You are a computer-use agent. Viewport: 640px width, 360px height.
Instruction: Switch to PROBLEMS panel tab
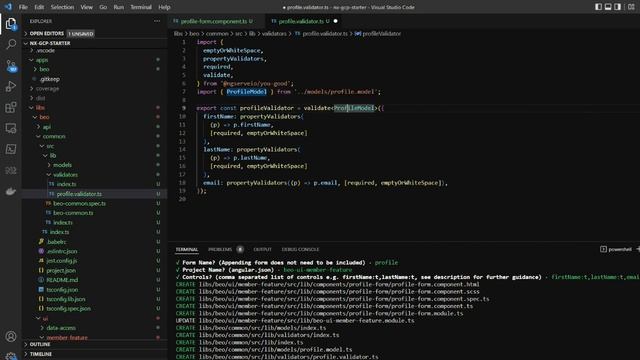pyautogui.click(x=220, y=249)
